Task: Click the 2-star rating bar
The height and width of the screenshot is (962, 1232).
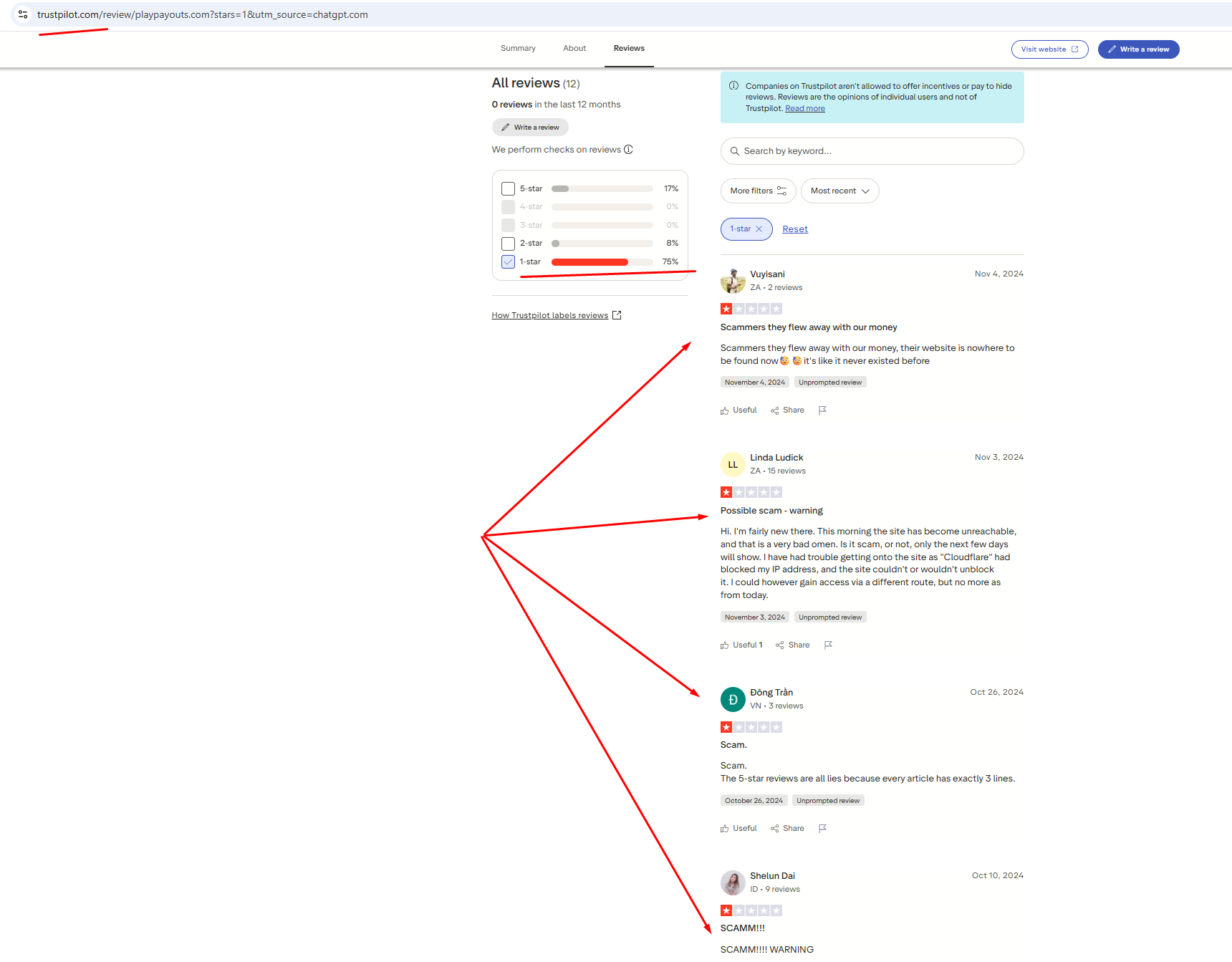Action: 602,244
